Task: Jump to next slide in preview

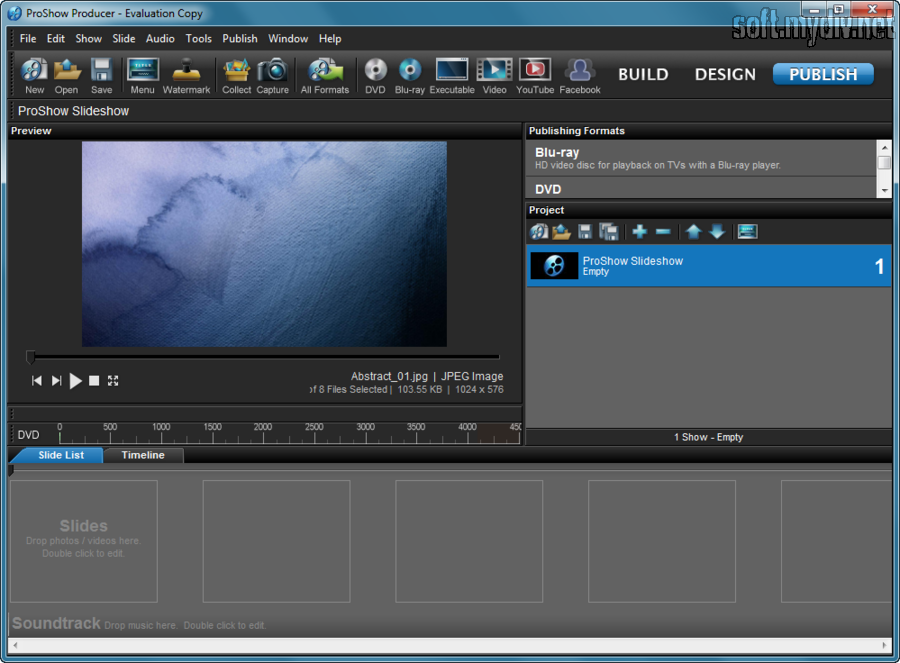Action: pos(56,381)
